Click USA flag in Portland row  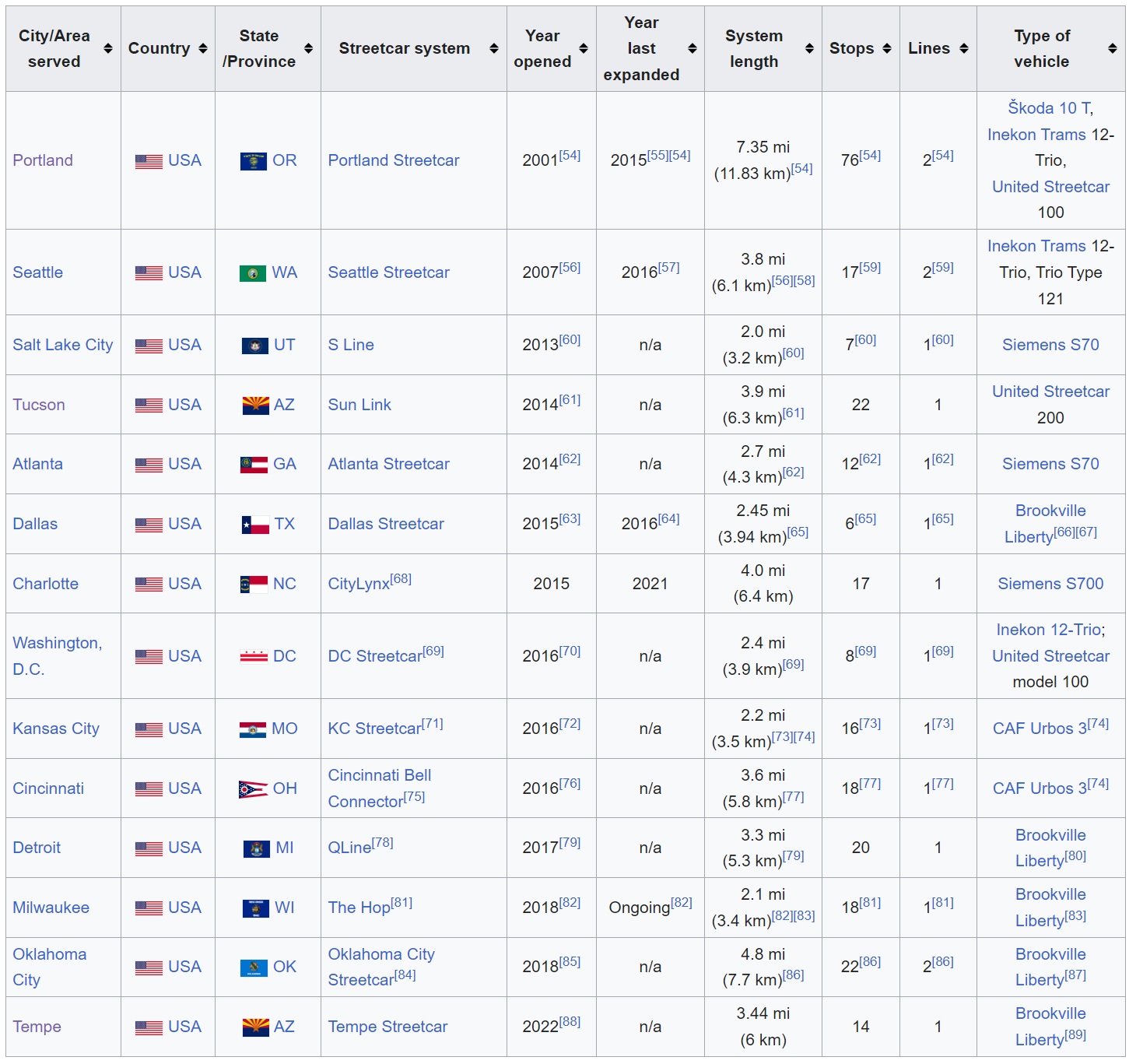pyautogui.click(x=149, y=161)
